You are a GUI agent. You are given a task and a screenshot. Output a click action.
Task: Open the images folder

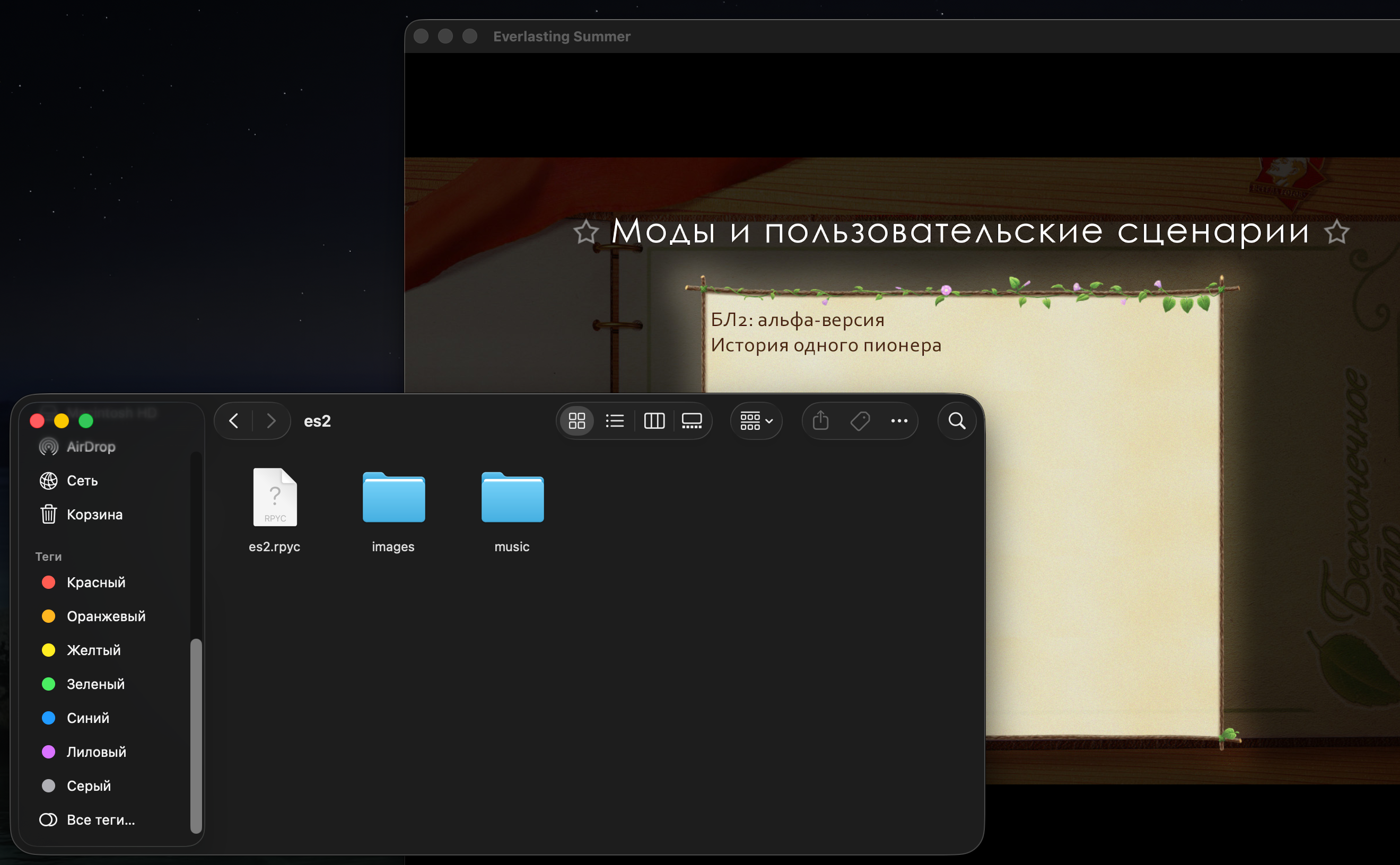393,498
